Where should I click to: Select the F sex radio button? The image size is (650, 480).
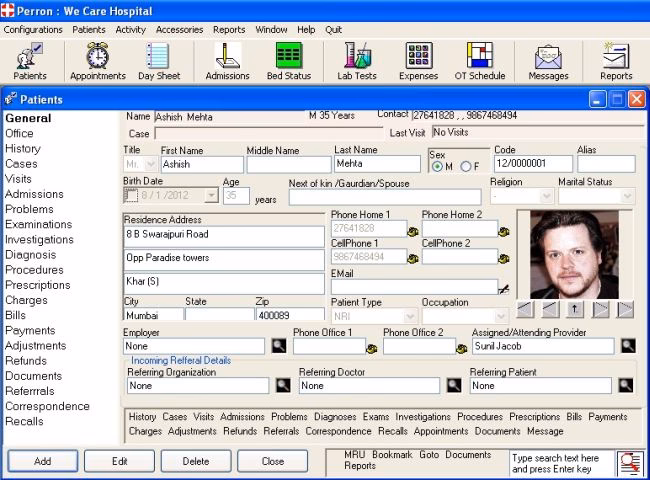tap(465, 166)
